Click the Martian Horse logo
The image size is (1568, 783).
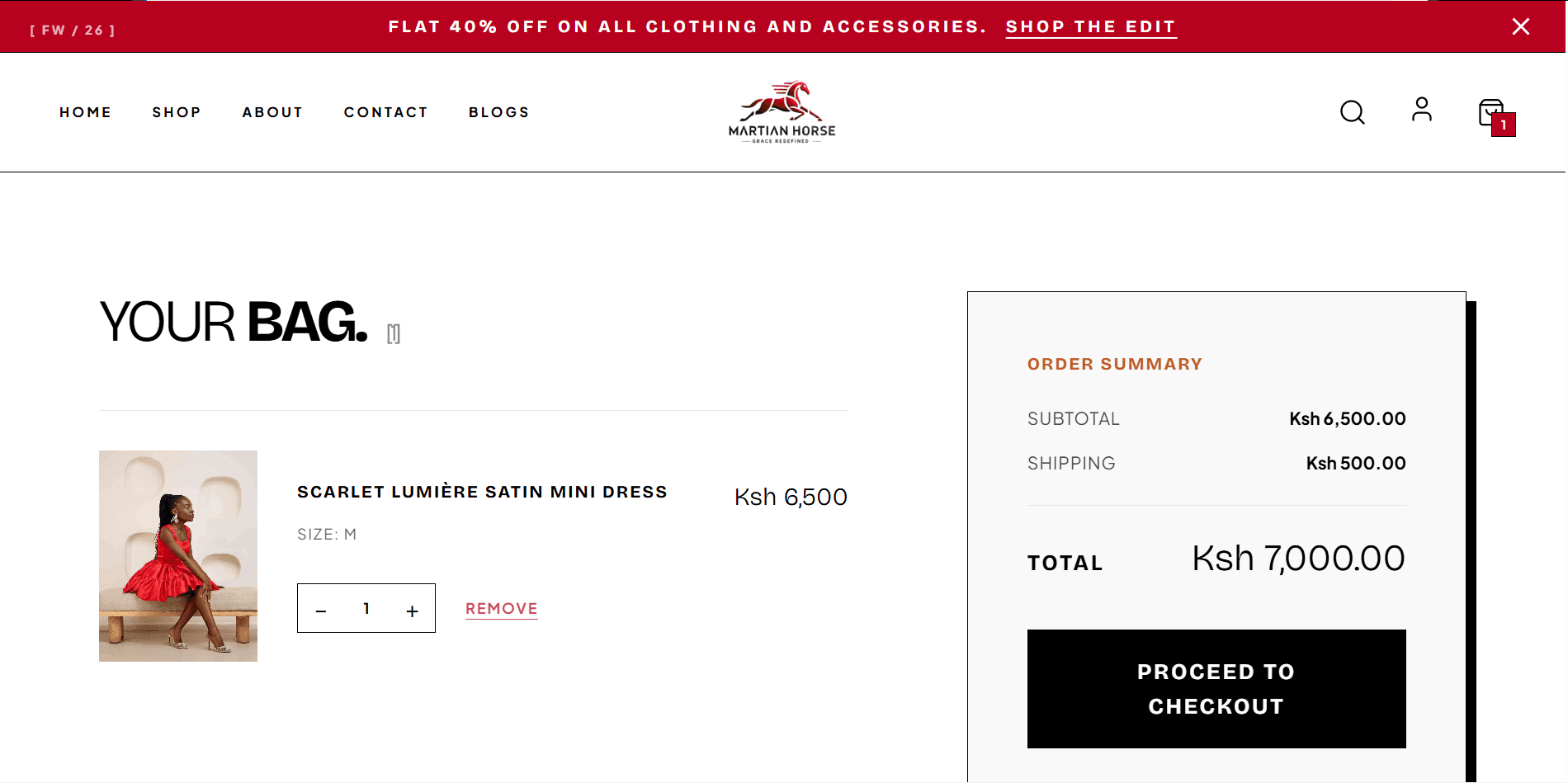coord(782,112)
